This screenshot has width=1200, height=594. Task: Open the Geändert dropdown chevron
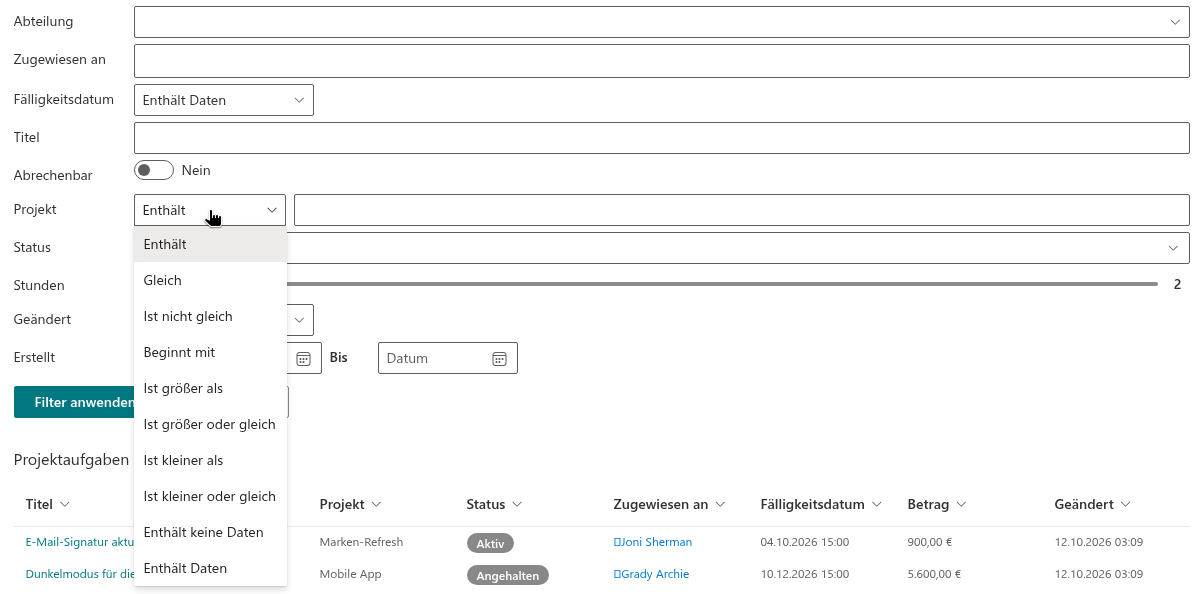click(x=299, y=320)
